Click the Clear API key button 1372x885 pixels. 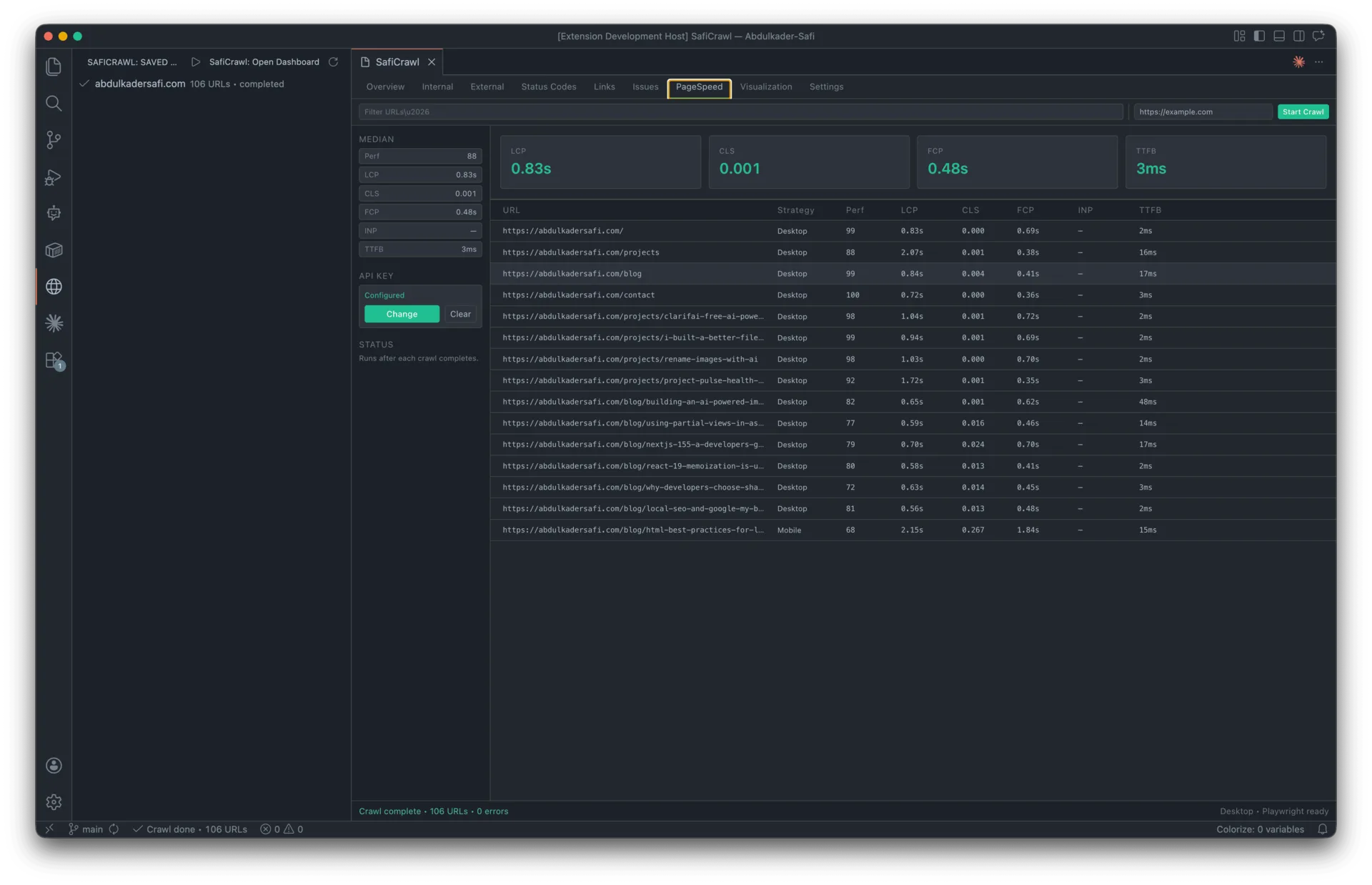pos(460,314)
